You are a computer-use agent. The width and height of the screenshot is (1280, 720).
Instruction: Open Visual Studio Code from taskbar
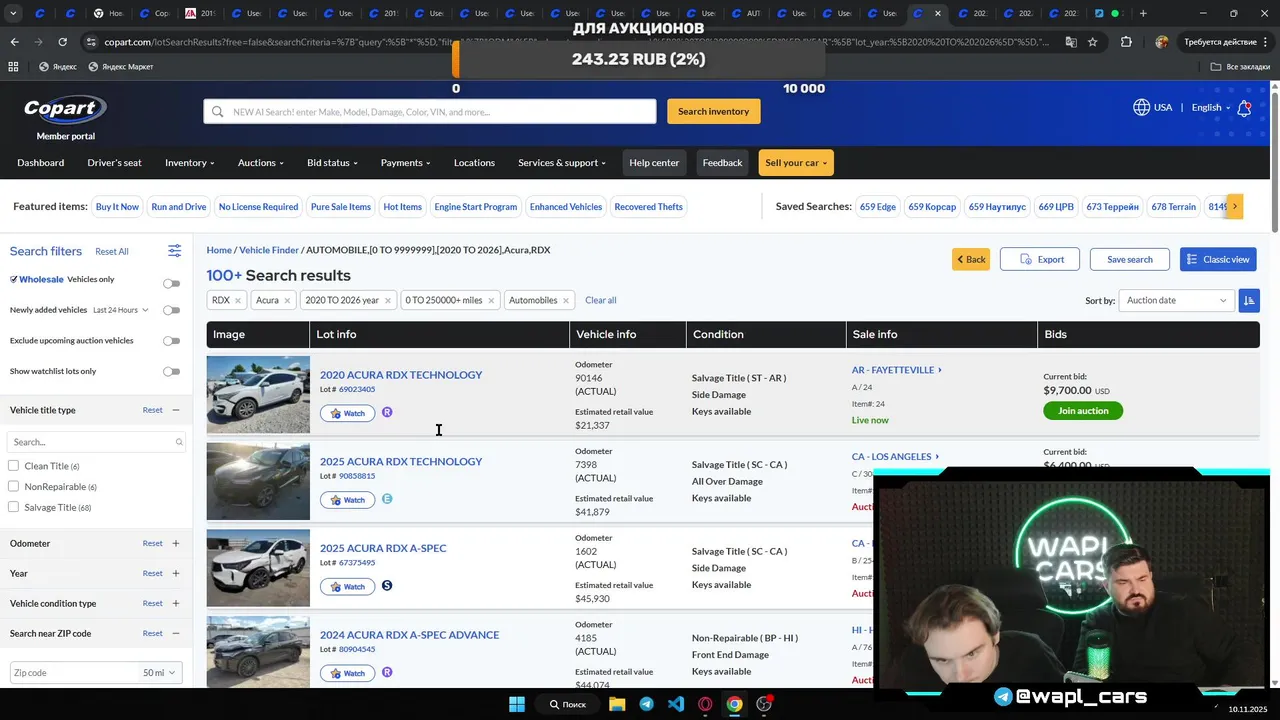point(676,704)
